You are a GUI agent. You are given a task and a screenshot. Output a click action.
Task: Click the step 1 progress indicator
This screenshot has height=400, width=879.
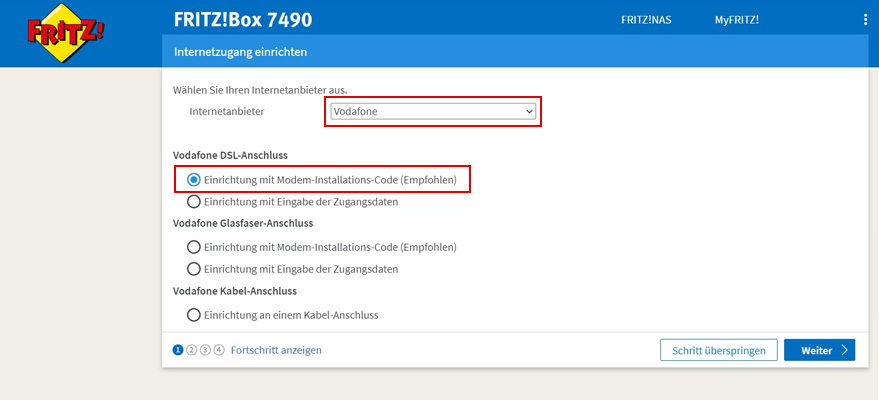click(x=178, y=350)
